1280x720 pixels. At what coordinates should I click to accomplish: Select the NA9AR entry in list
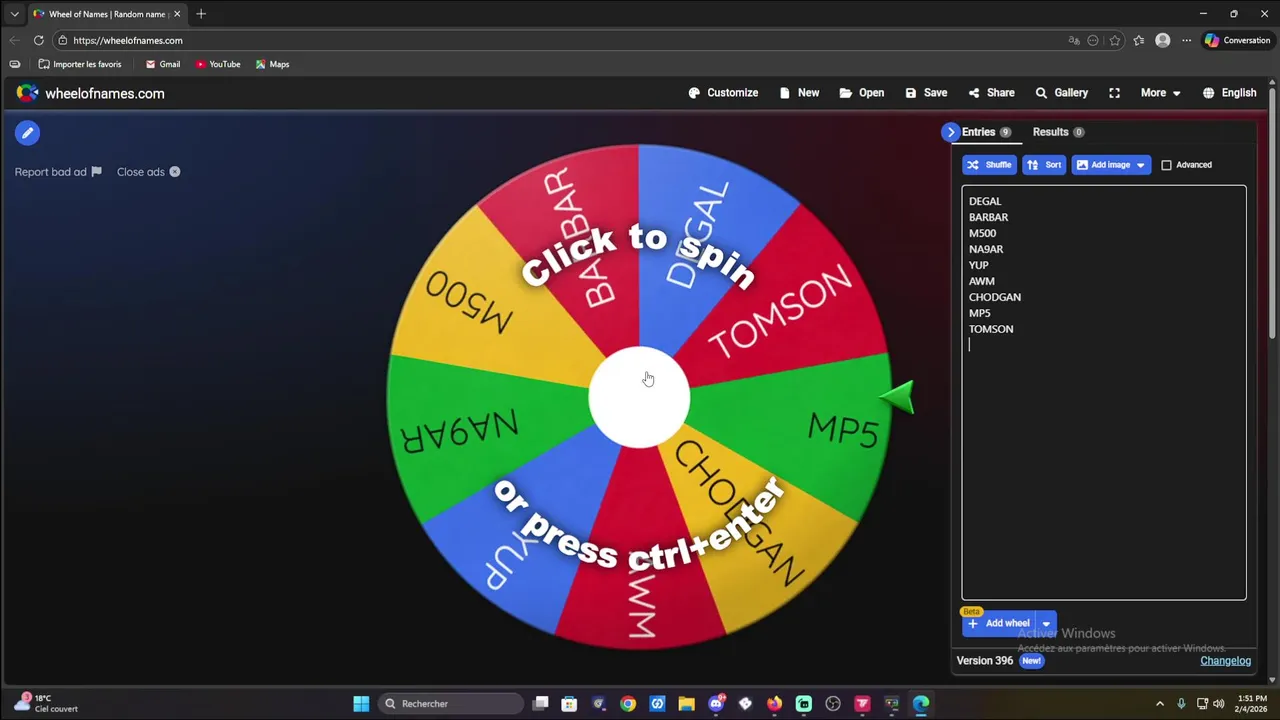986,249
